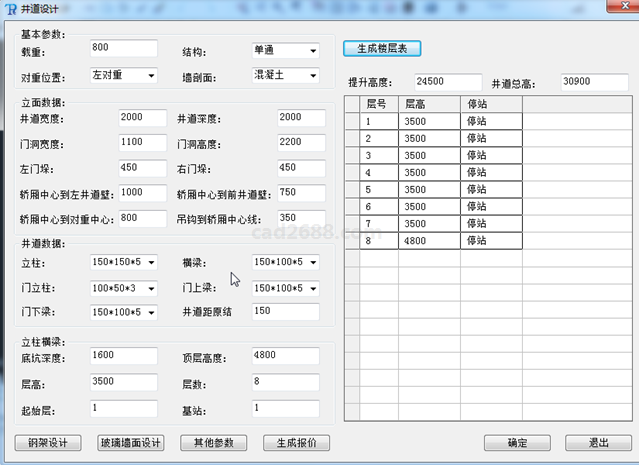
Task: Confirm with the 确定 button
Action: tap(517, 443)
